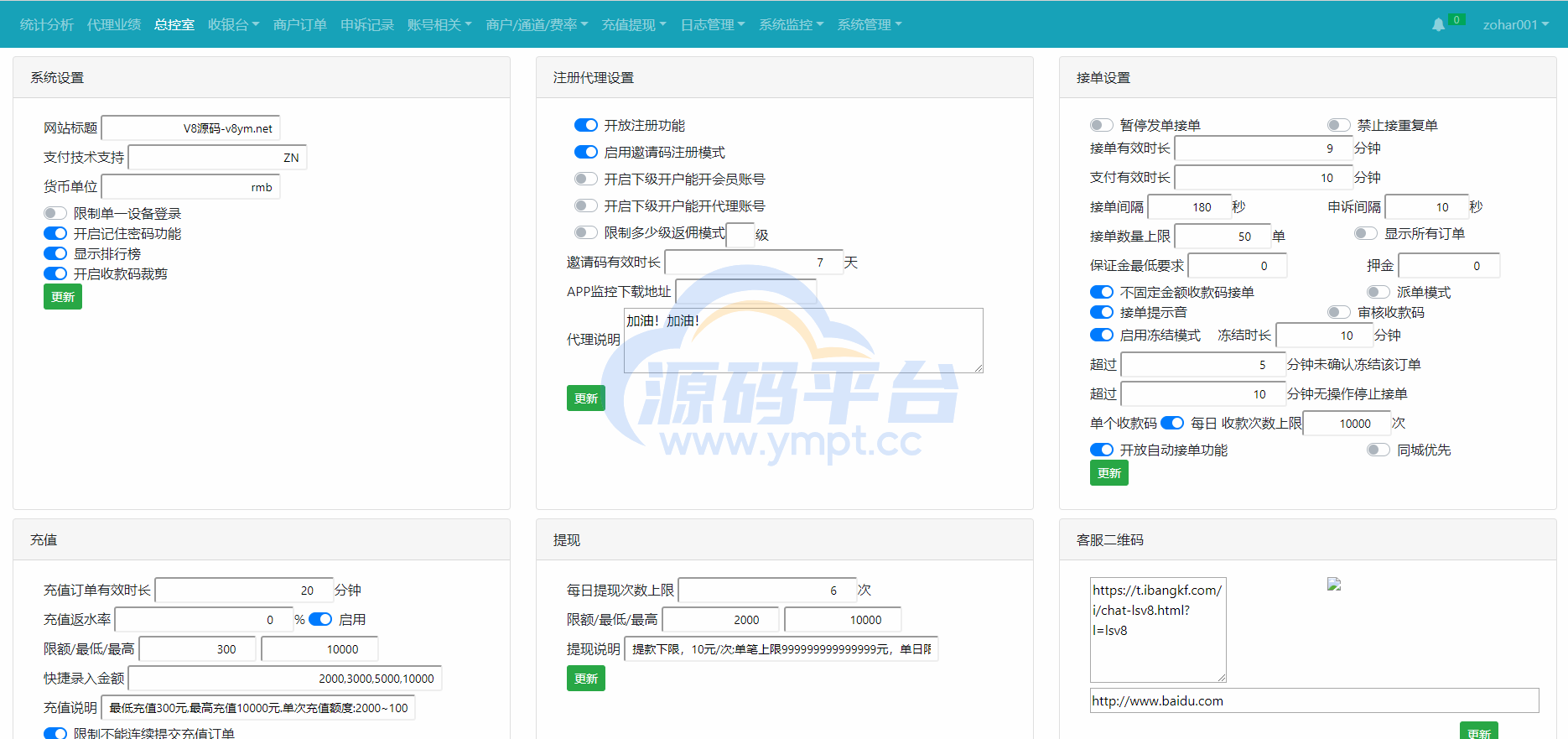Click 邀请码有效时长 input field

point(754,263)
